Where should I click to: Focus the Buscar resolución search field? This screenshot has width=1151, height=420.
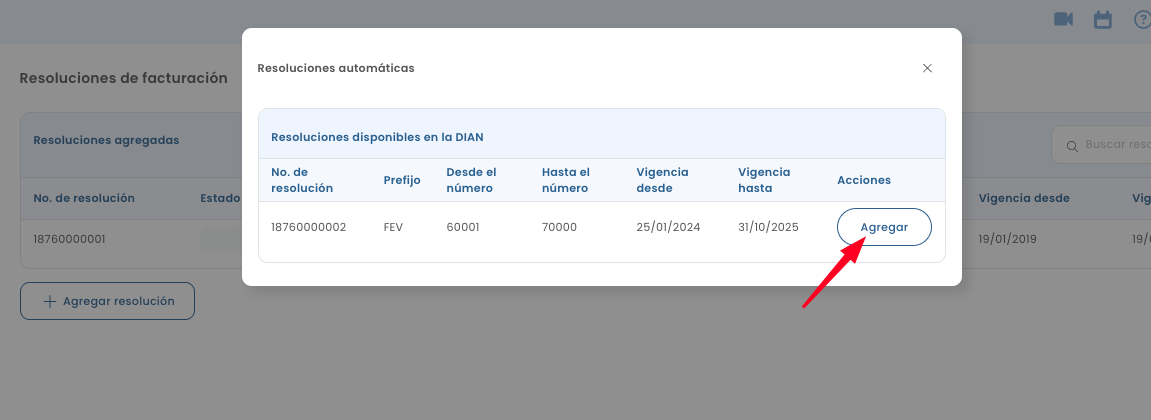point(1115,145)
